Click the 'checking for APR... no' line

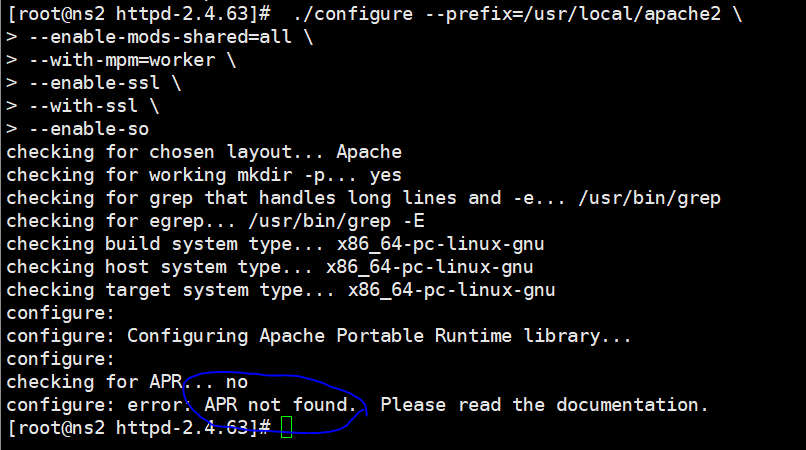pyautogui.click(x=127, y=382)
